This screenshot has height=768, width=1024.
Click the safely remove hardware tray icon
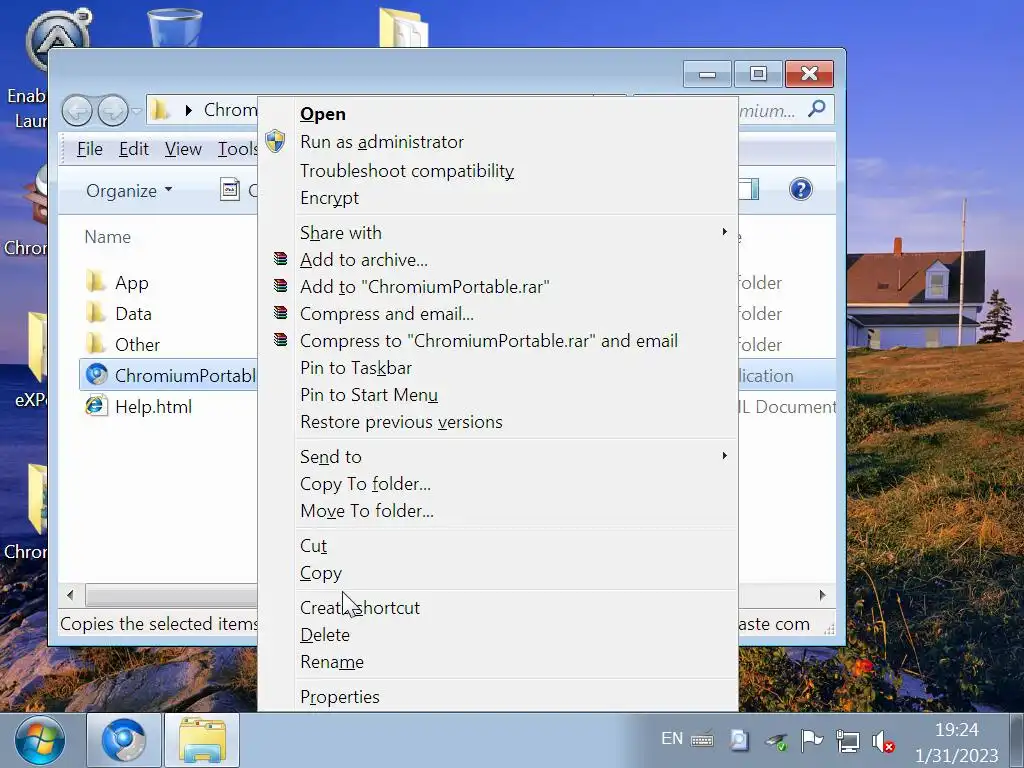[776, 741]
